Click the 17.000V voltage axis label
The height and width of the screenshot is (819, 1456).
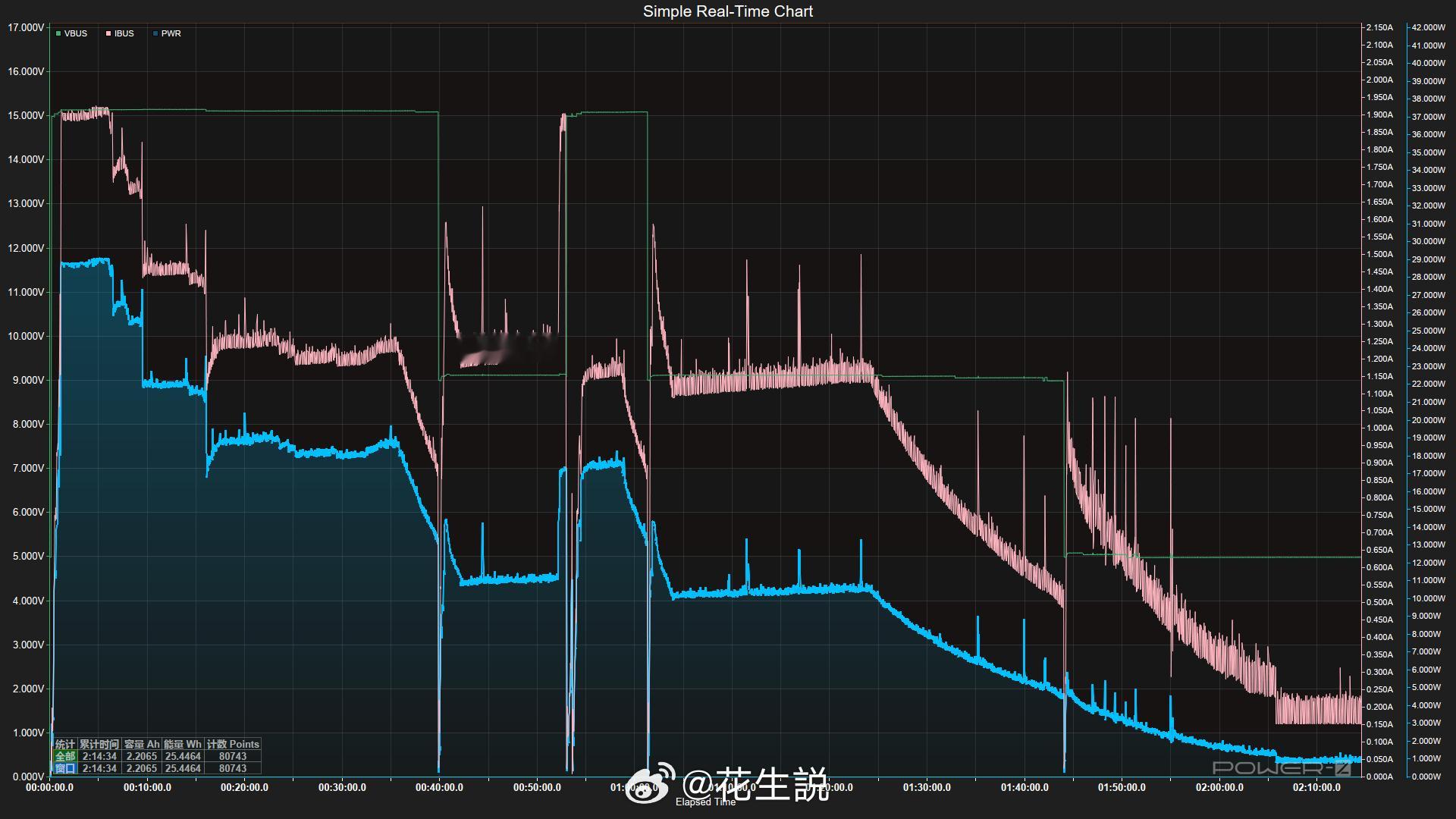pos(26,27)
